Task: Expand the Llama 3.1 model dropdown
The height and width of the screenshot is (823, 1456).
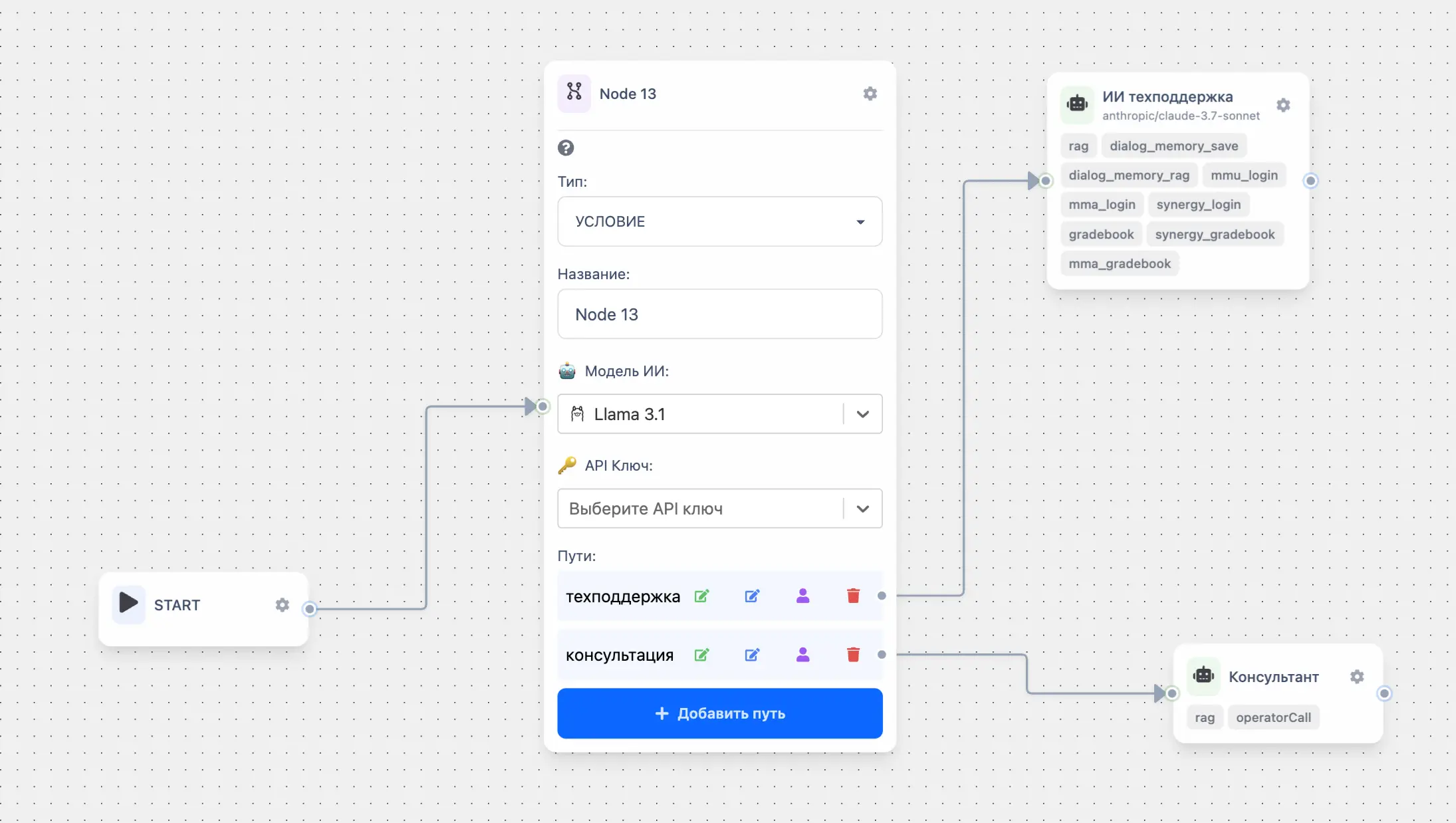Action: pyautogui.click(x=862, y=414)
